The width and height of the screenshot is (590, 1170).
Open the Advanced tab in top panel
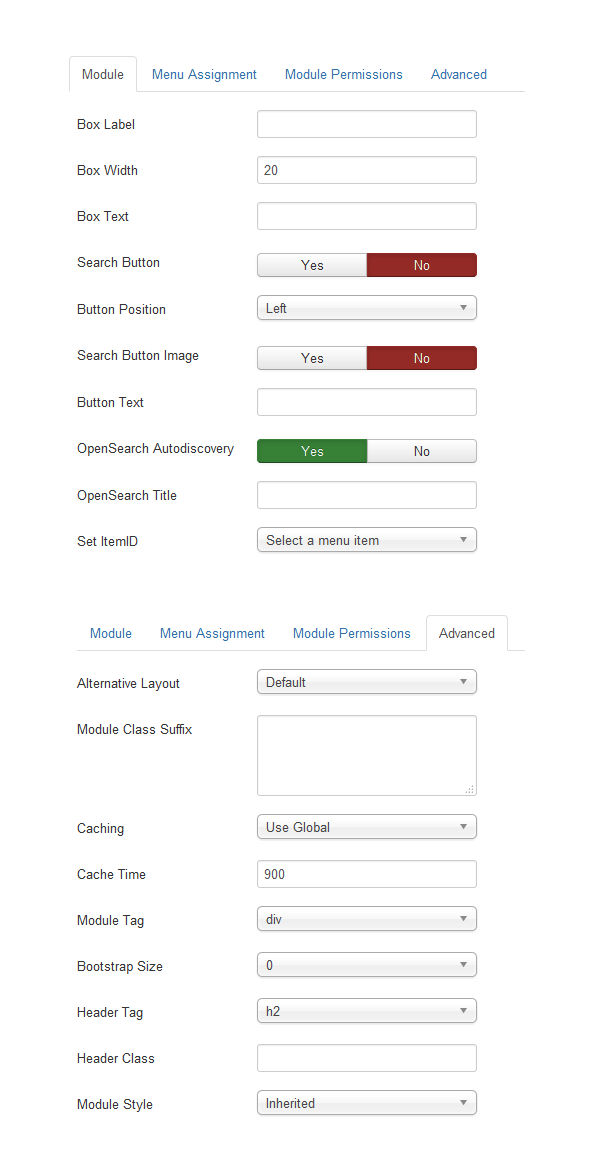[x=459, y=75]
